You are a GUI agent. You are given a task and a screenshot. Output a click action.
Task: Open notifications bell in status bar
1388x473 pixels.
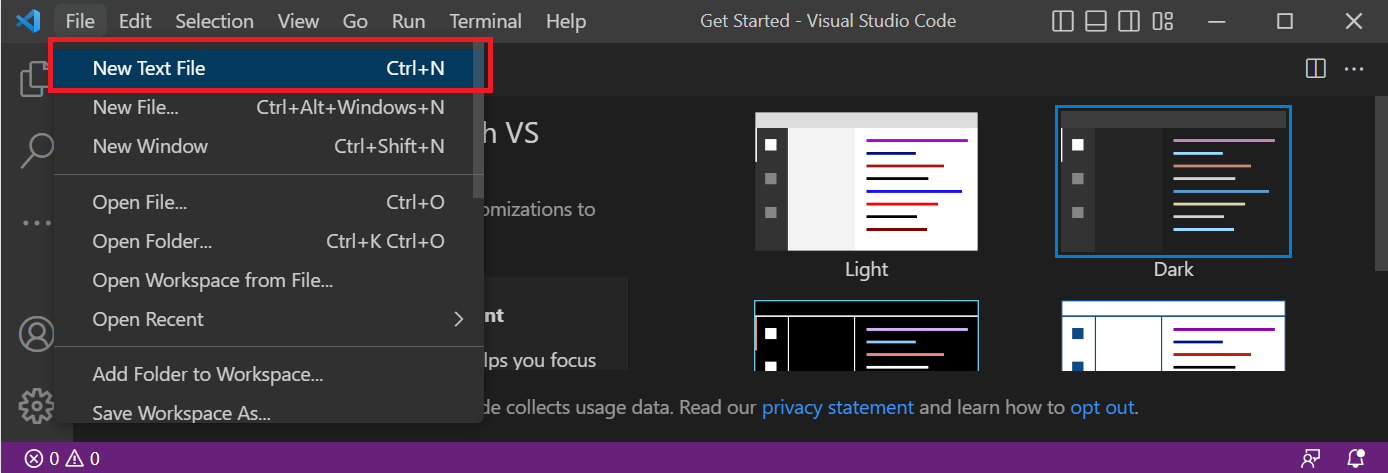tap(1356, 459)
